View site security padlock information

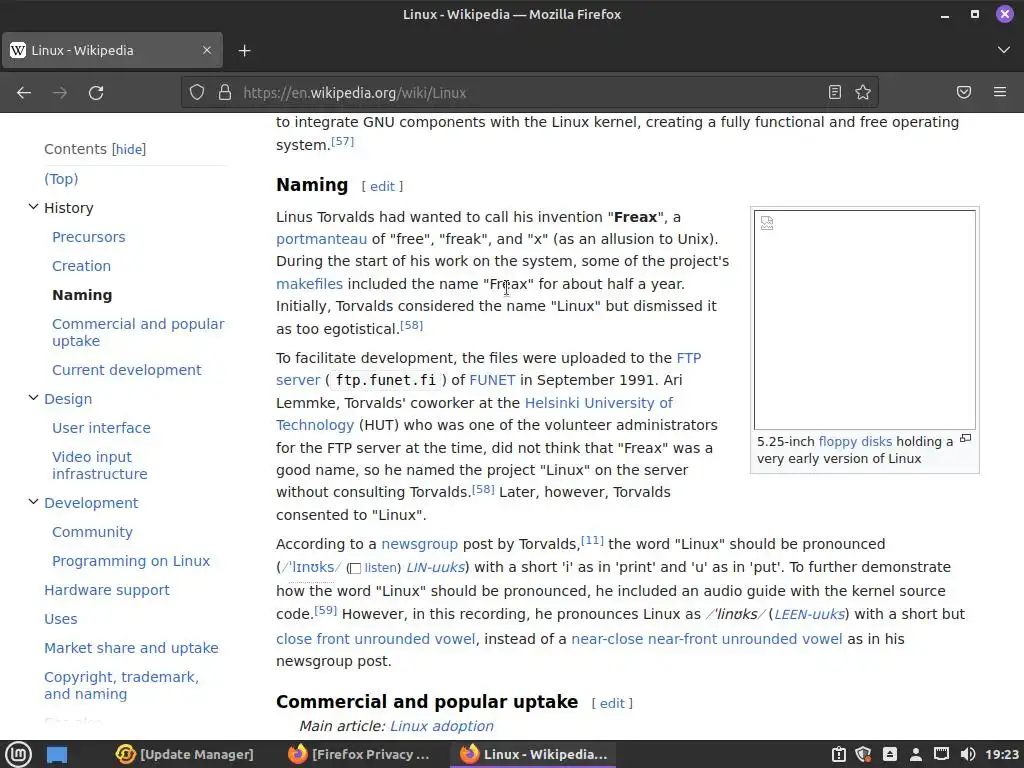(225, 93)
